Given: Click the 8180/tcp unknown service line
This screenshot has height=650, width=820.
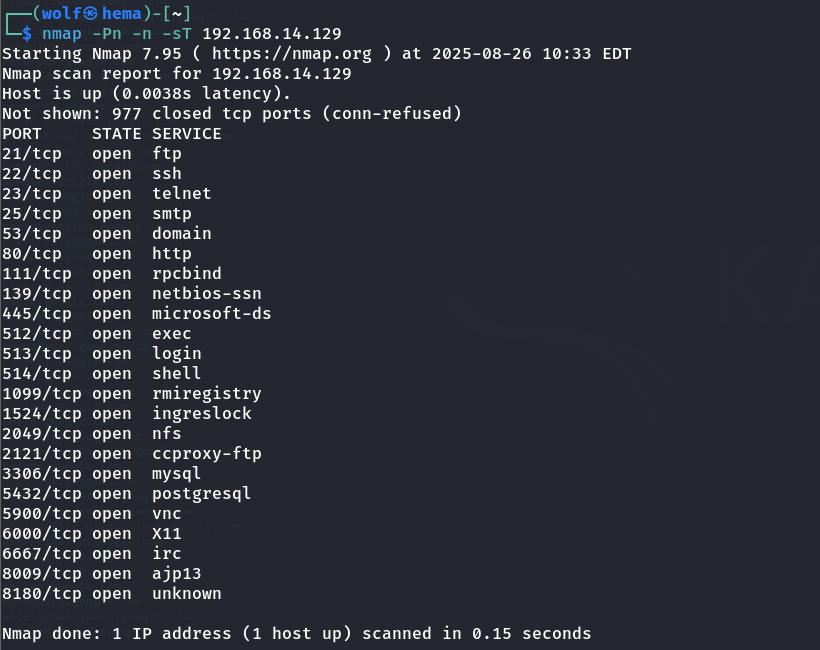Looking at the screenshot, I should pyautogui.click(x=111, y=594).
